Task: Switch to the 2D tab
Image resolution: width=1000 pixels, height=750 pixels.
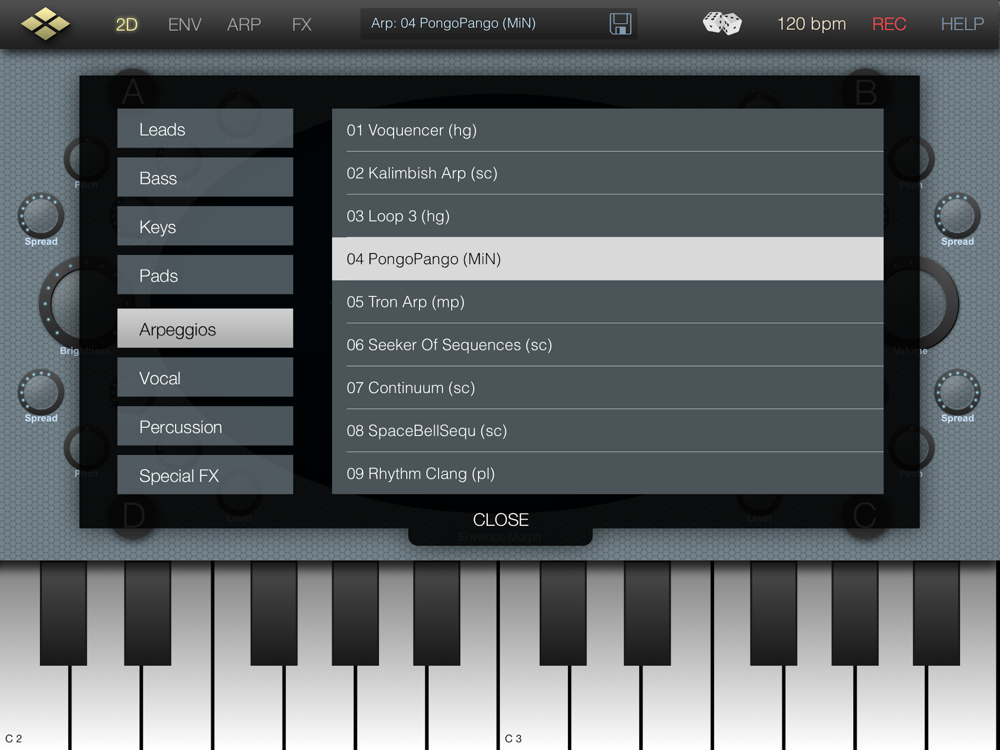Action: tap(126, 24)
